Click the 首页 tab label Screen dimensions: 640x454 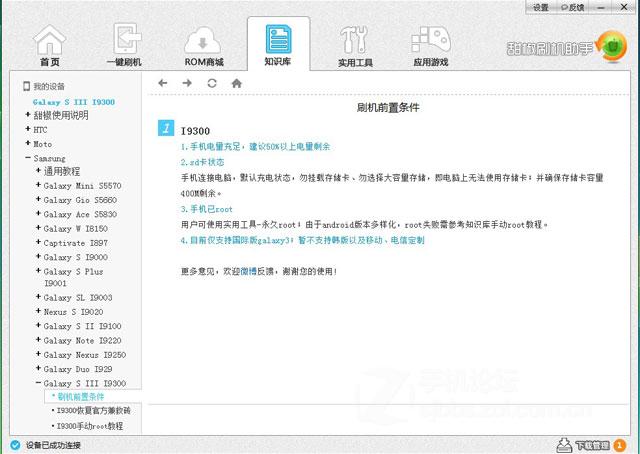50,62
